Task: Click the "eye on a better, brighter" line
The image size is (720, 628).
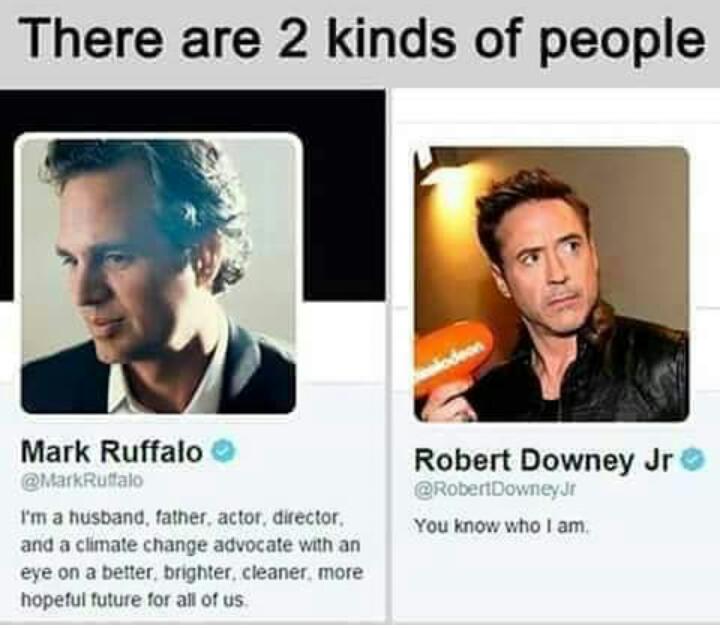Action: 192,573
